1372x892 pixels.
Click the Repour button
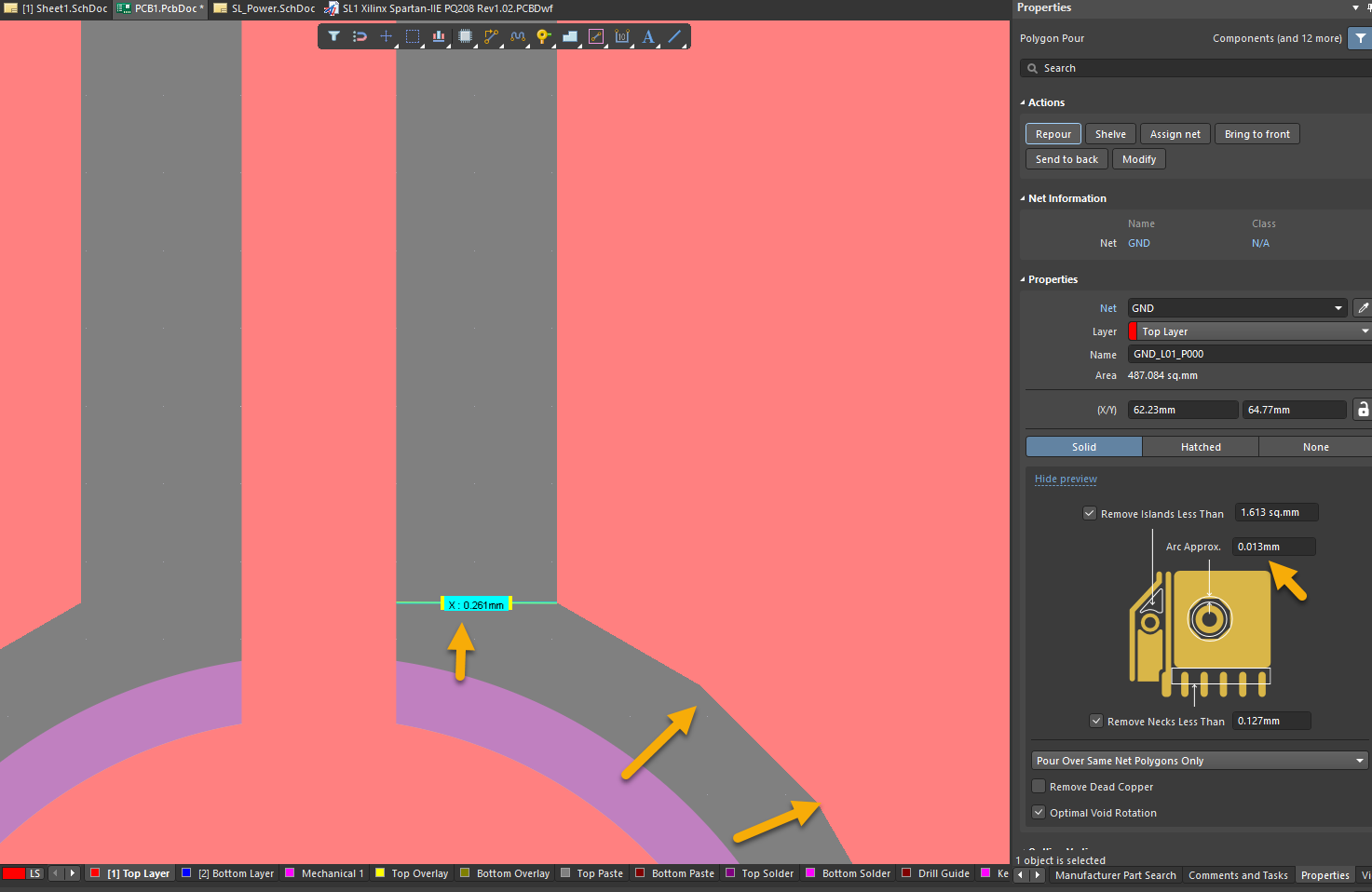pyautogui.click(x=1053, y=134)
